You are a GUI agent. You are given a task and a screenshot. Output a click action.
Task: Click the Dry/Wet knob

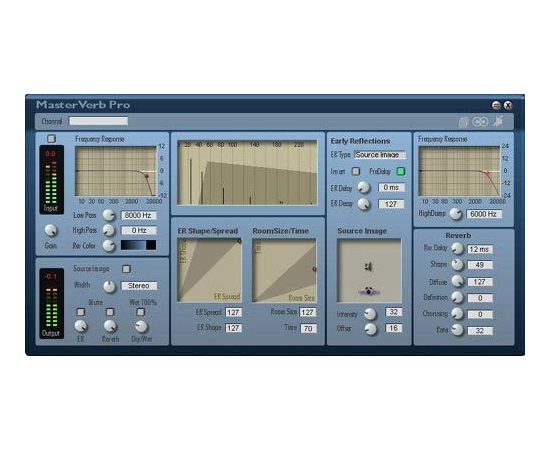(x=141, y=326)
